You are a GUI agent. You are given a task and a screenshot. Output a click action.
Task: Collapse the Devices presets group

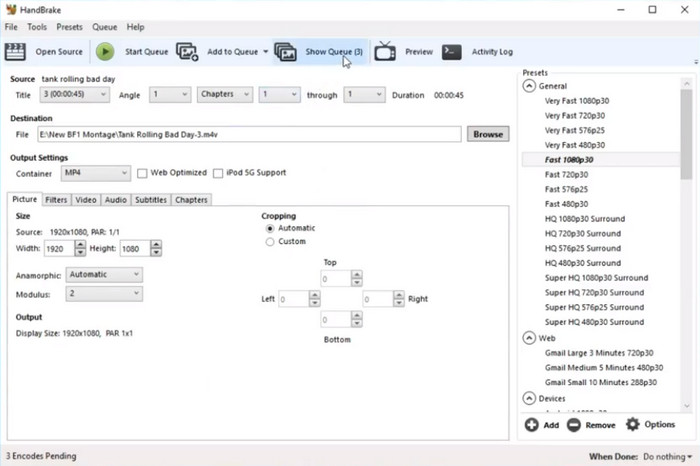(x=529, y=398)
